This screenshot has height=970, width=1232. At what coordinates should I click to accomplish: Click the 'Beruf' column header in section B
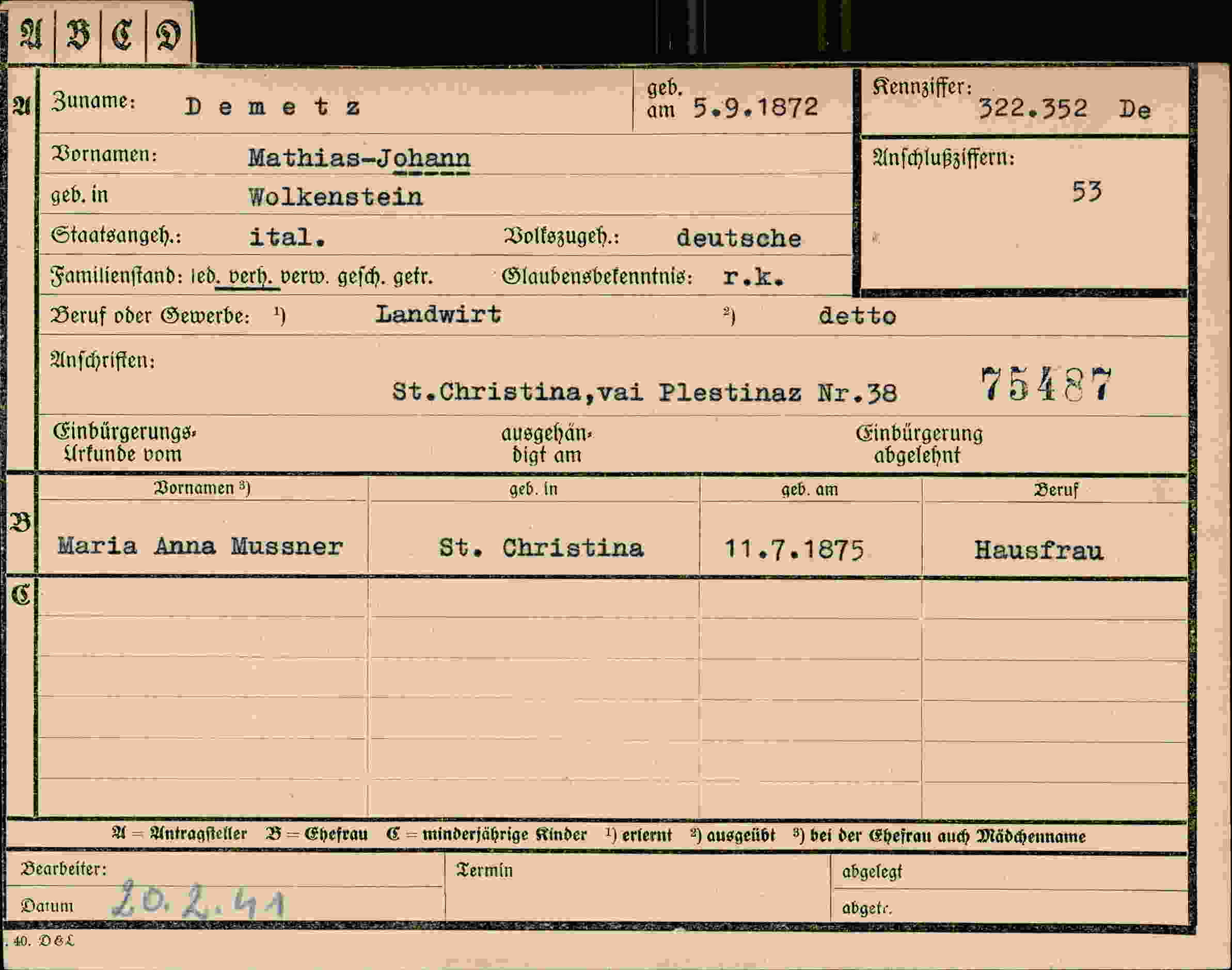[x=1055, y=490]
